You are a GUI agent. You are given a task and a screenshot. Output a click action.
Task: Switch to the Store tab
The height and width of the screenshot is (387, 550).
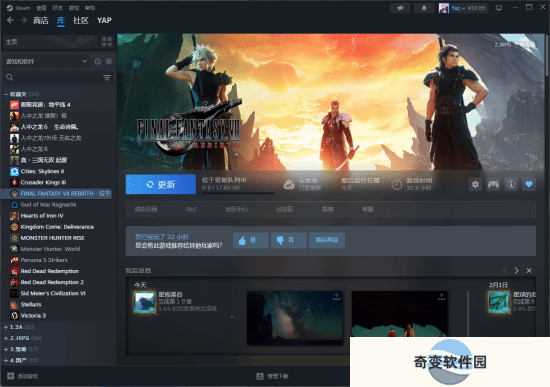point(41,20)
